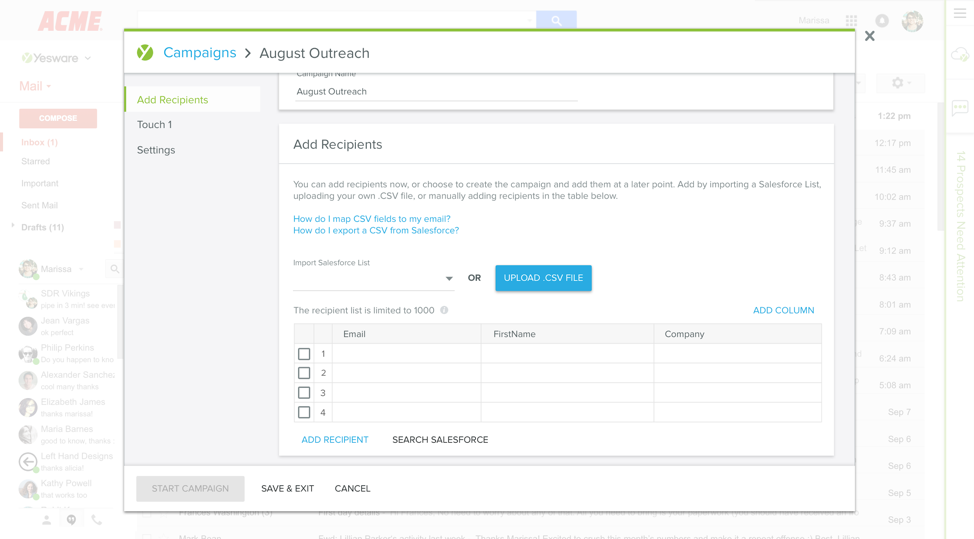
Task: Select checkbox for recipient row 1
Action: 304,354
